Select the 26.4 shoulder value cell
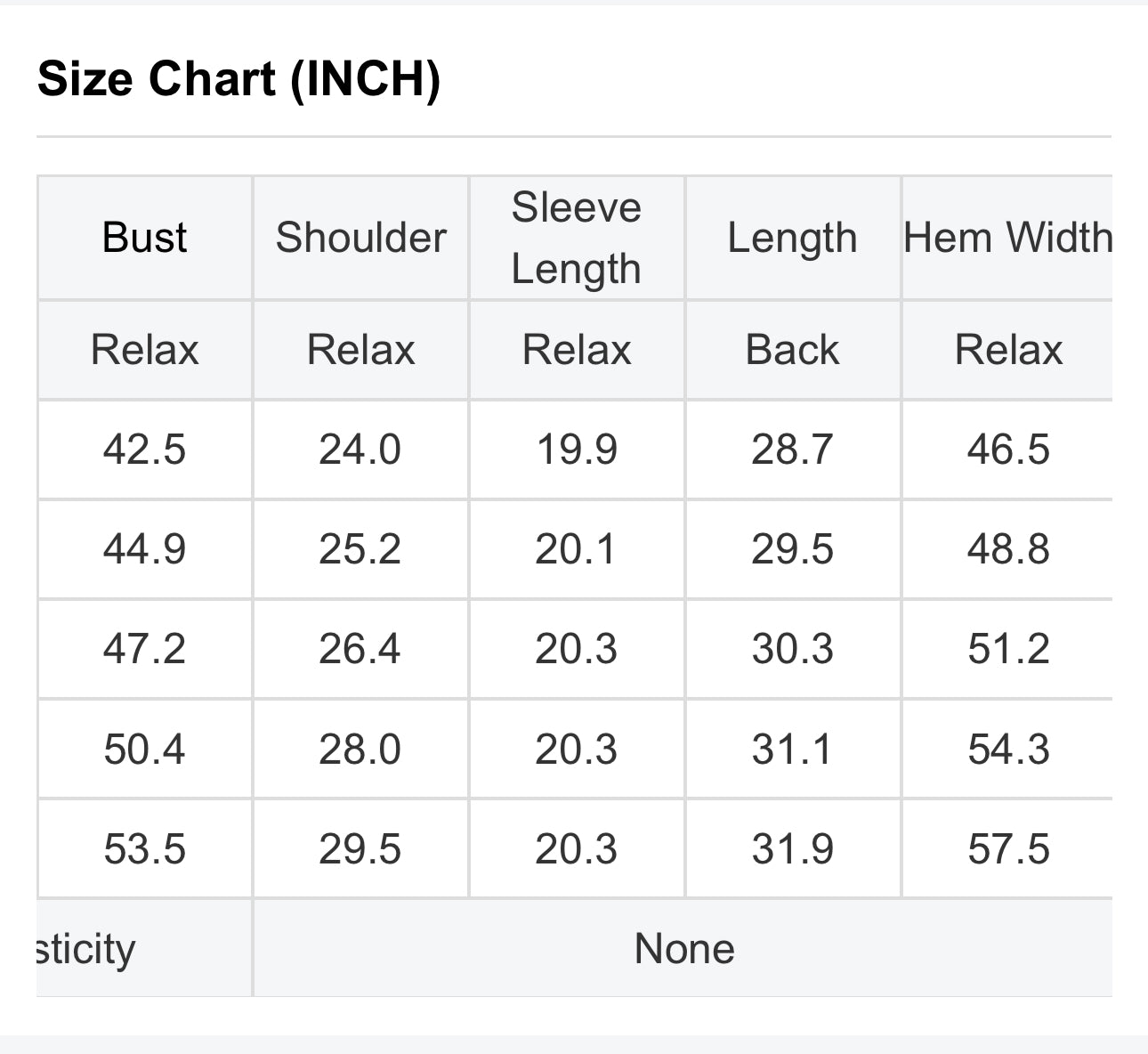 click(x=360, y=649)
